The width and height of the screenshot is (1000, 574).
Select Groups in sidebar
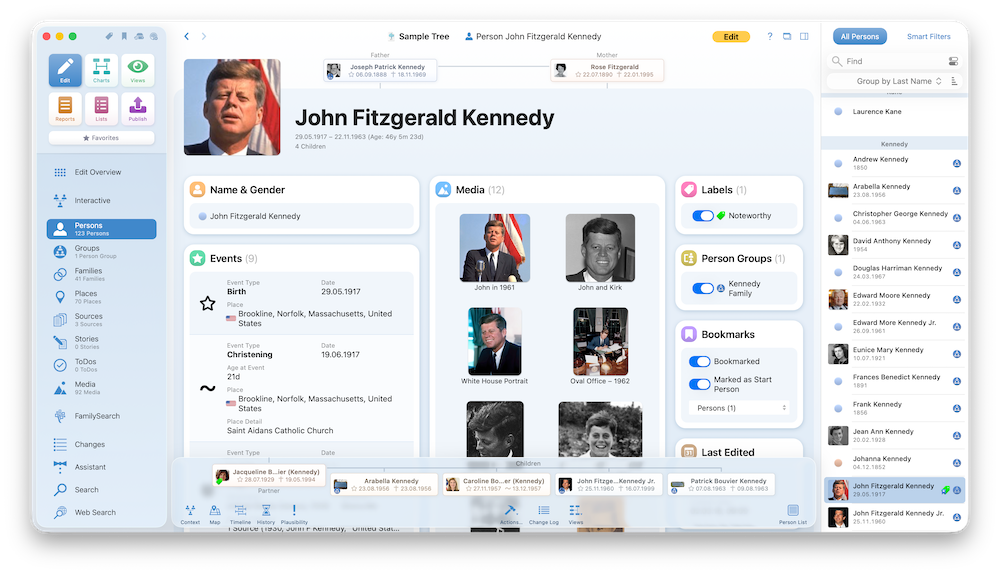[101, 251]
